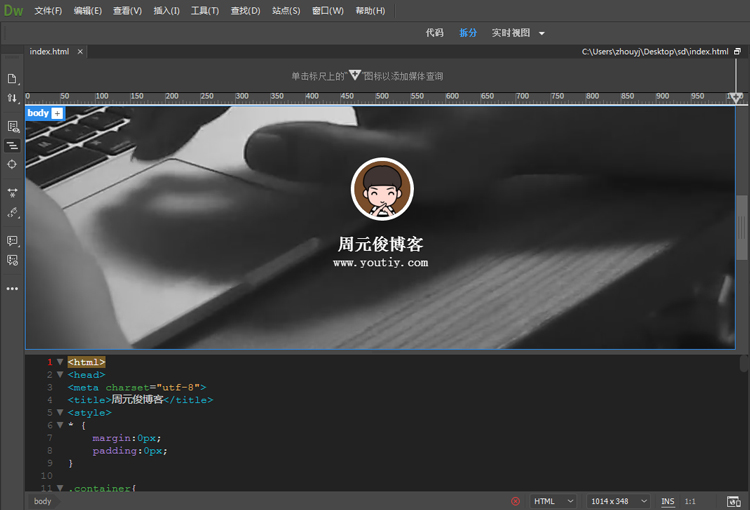This screenshot has width=750, height=510.
Task: Click the apply comment icon
Action: [x=12, y=241]
